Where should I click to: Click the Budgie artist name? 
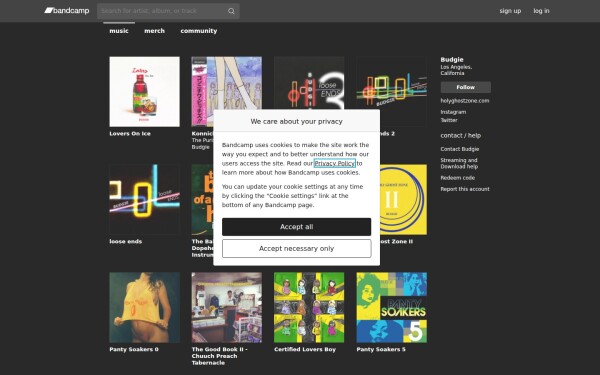(x=452, y=59)
